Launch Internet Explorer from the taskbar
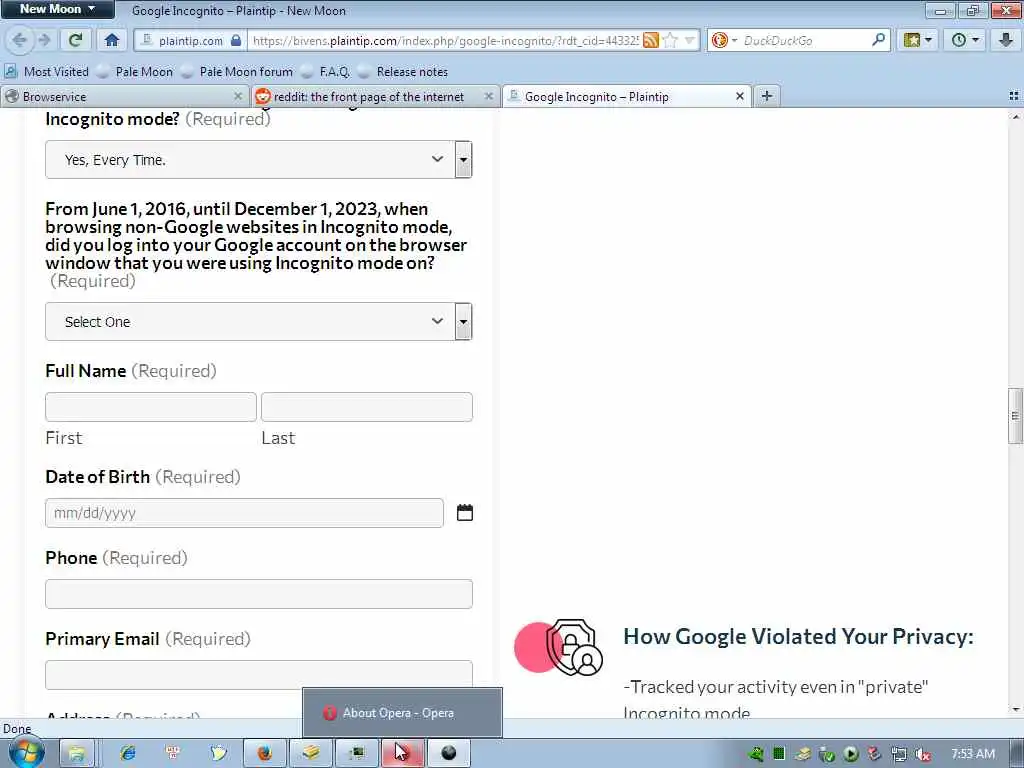 point(128,753)
